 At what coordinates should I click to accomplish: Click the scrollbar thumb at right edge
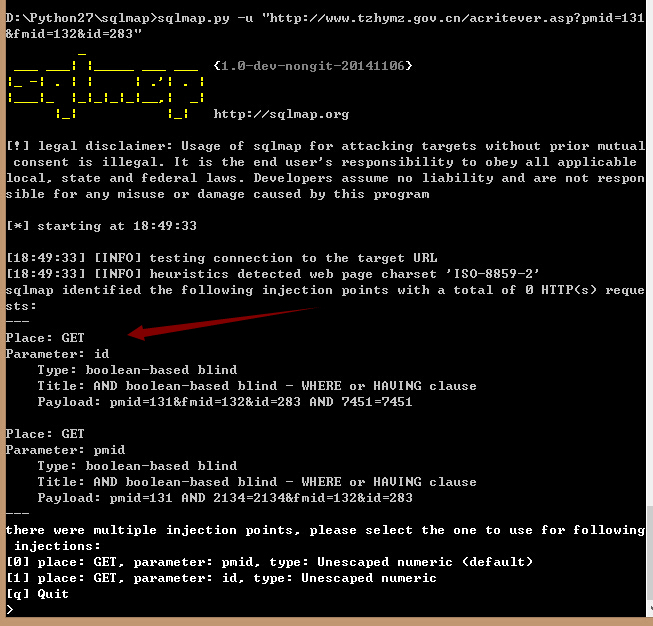pos(650,553)
